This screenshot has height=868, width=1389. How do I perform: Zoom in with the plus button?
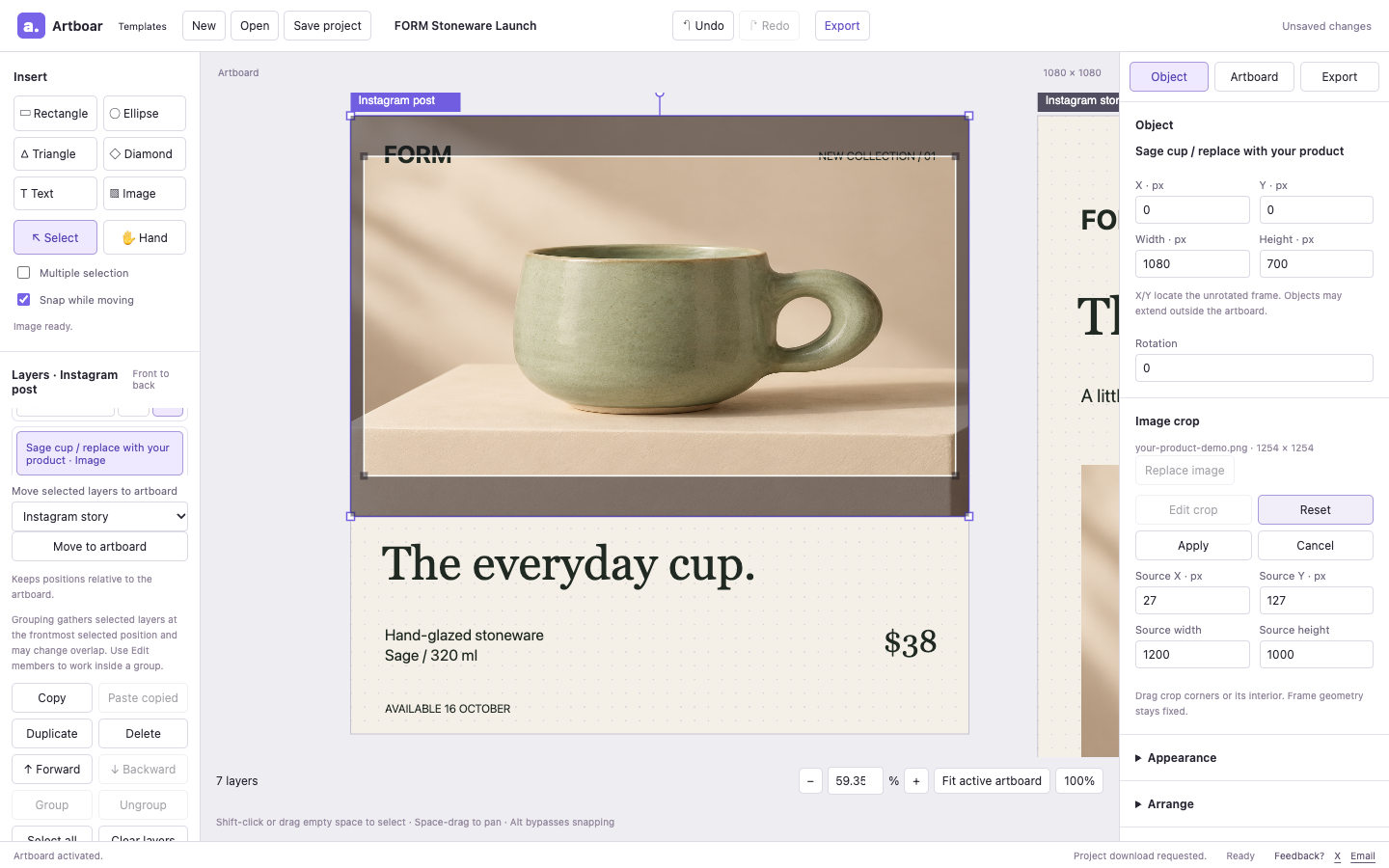click(916, 781)
